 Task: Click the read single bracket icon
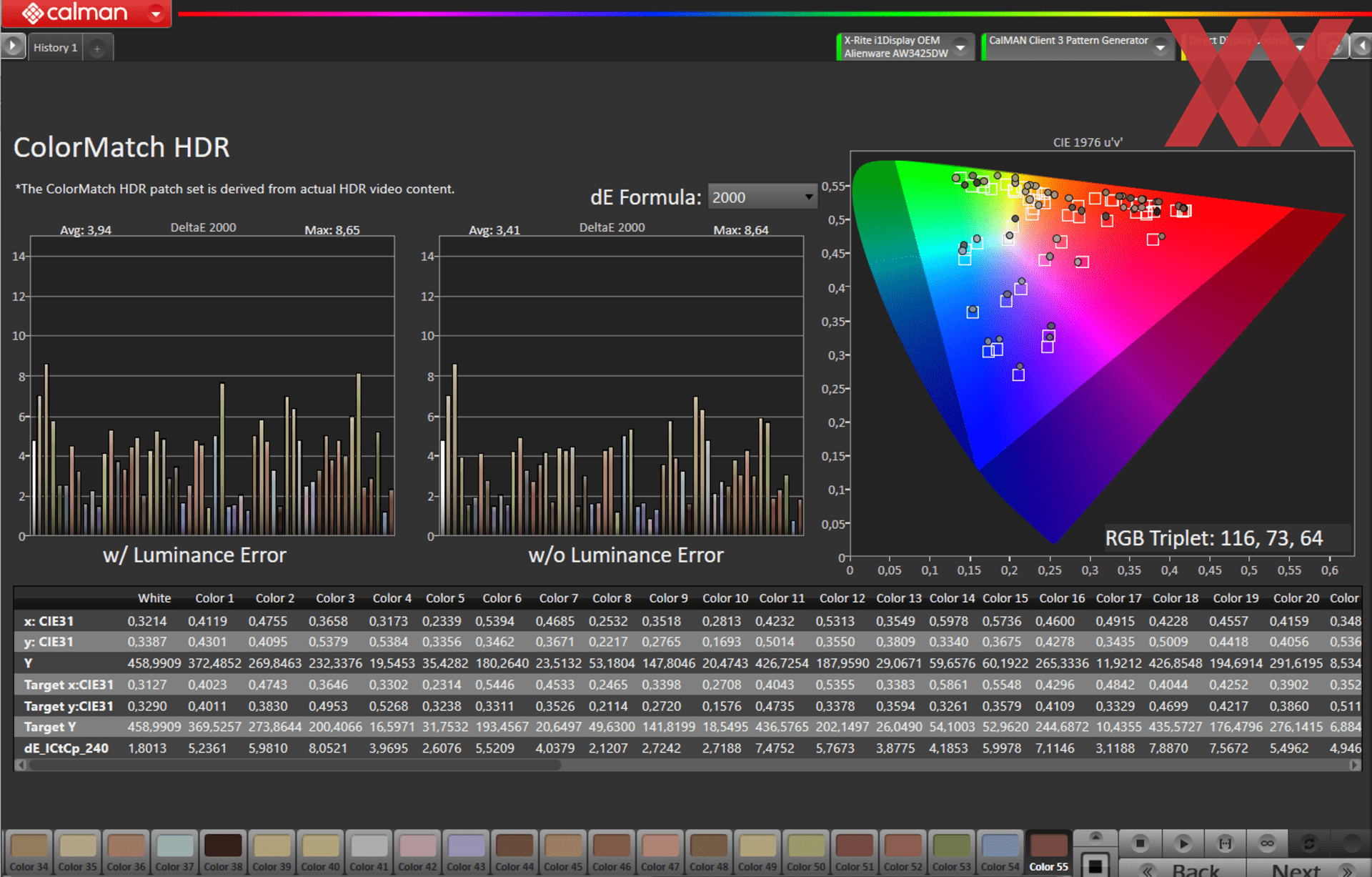point(1225,843)
